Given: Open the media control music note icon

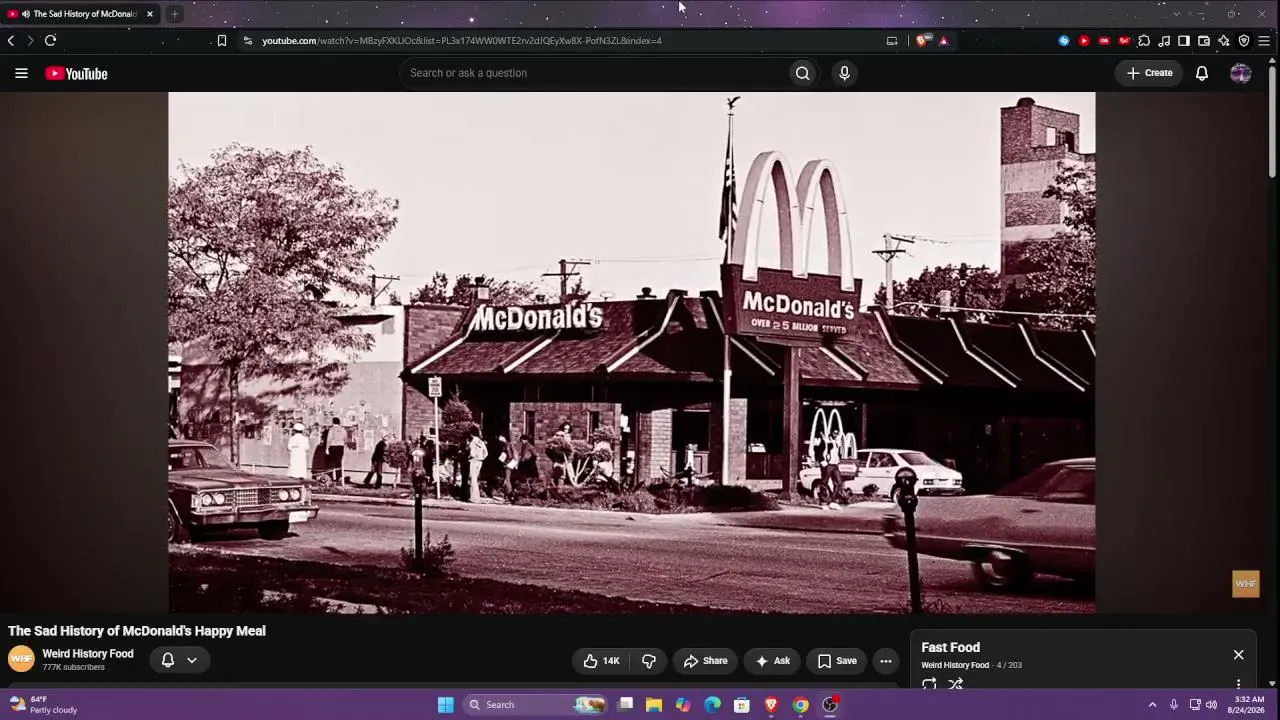Looking at the screenshot, I should pos(1164,41).
